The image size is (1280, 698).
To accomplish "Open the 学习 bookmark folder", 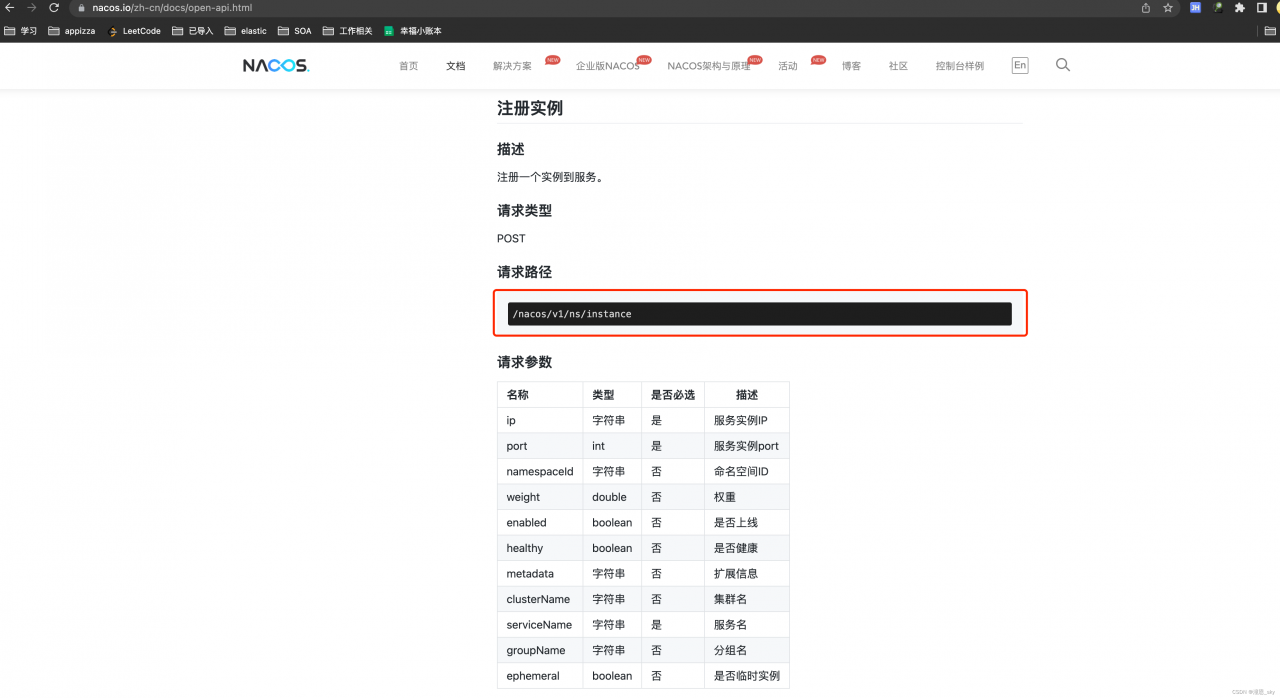I will tap(21, 31).
